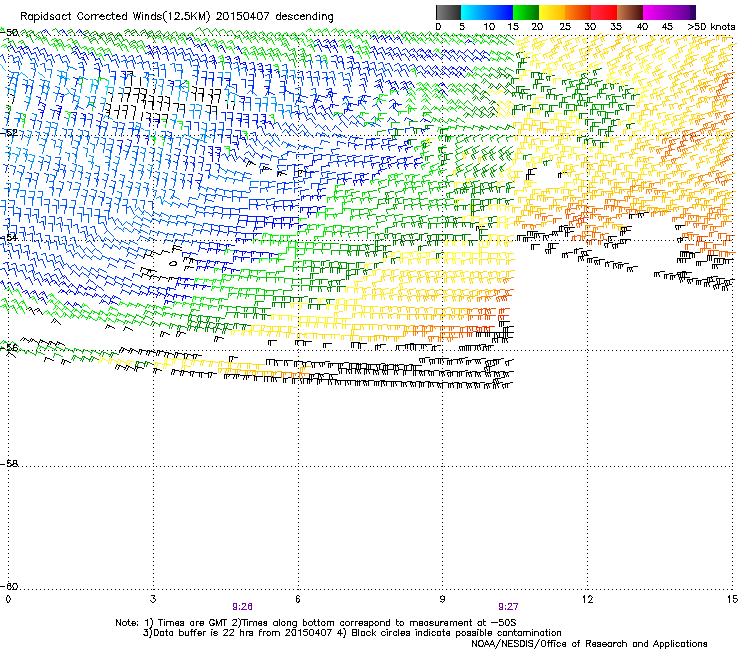Click the longitude axis label 6
The image size is (740, 650).
point(298,599)
